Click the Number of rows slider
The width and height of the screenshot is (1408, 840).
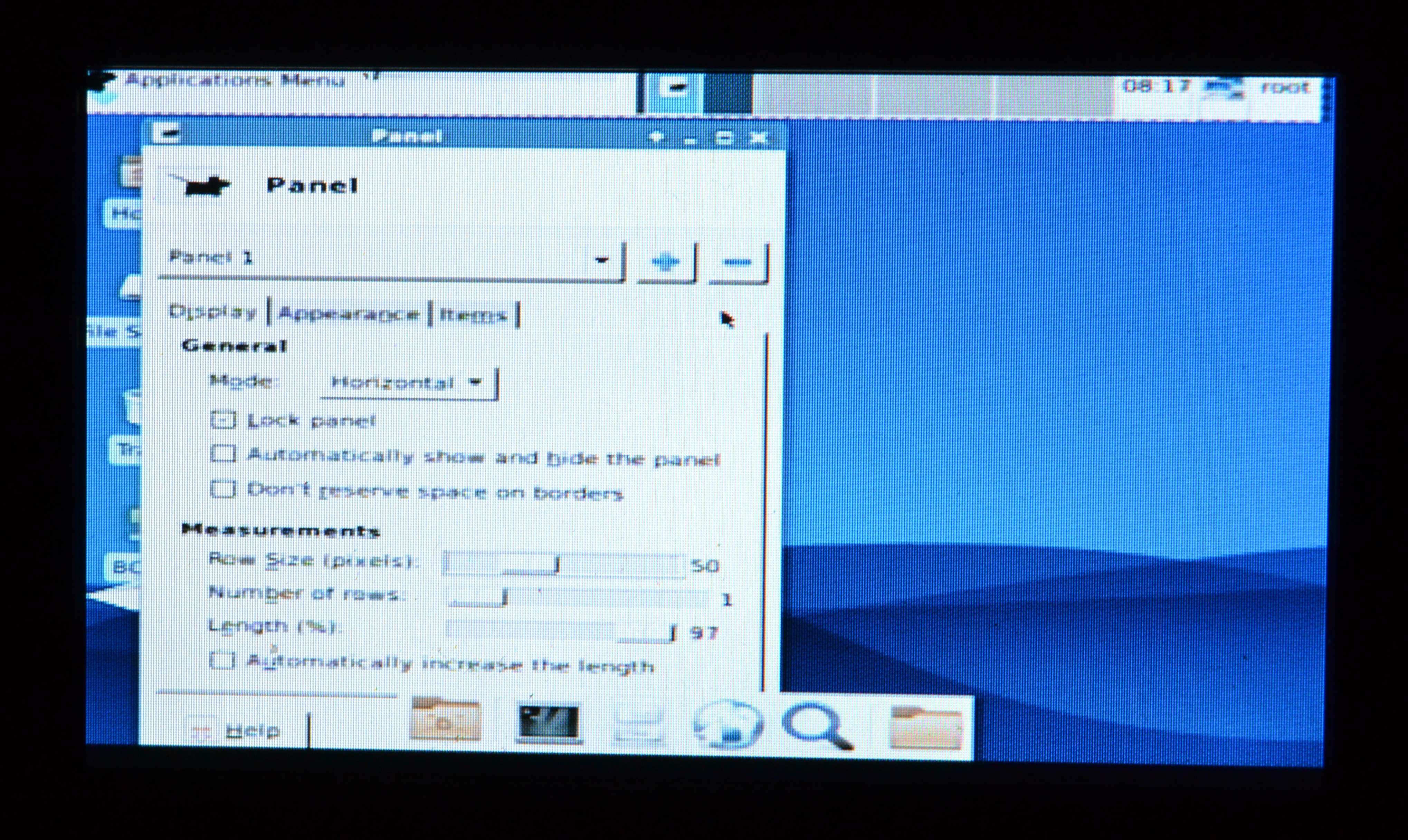[578, 598]
